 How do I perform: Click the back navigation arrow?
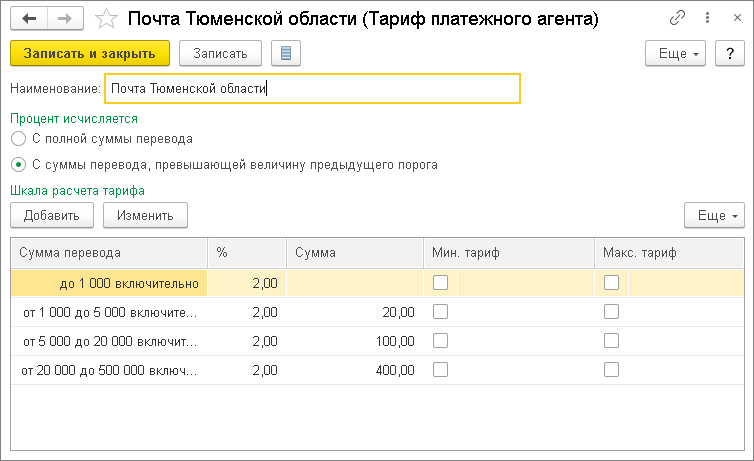point(30,19)
